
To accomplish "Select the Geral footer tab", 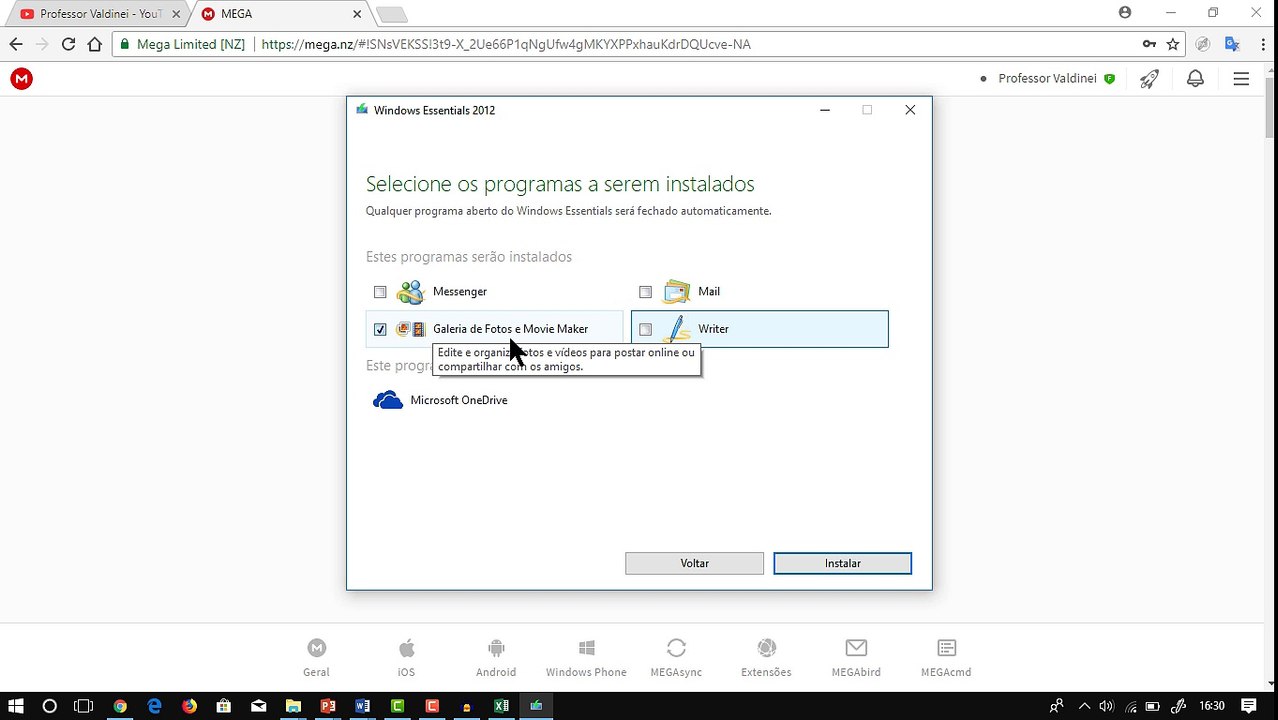I will pos(316,658).
